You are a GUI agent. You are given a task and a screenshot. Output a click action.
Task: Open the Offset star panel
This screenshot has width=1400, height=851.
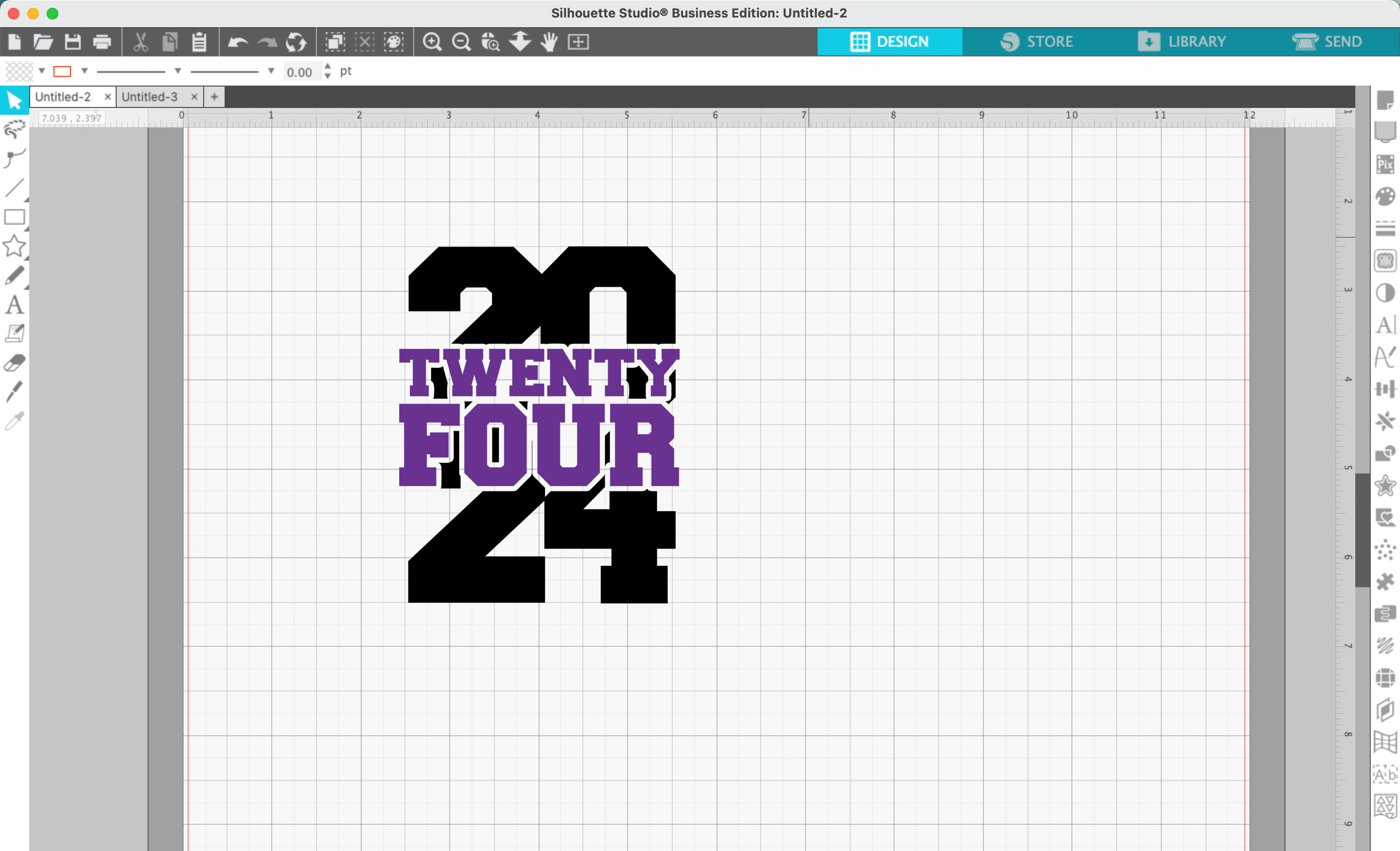point(1385,486)
